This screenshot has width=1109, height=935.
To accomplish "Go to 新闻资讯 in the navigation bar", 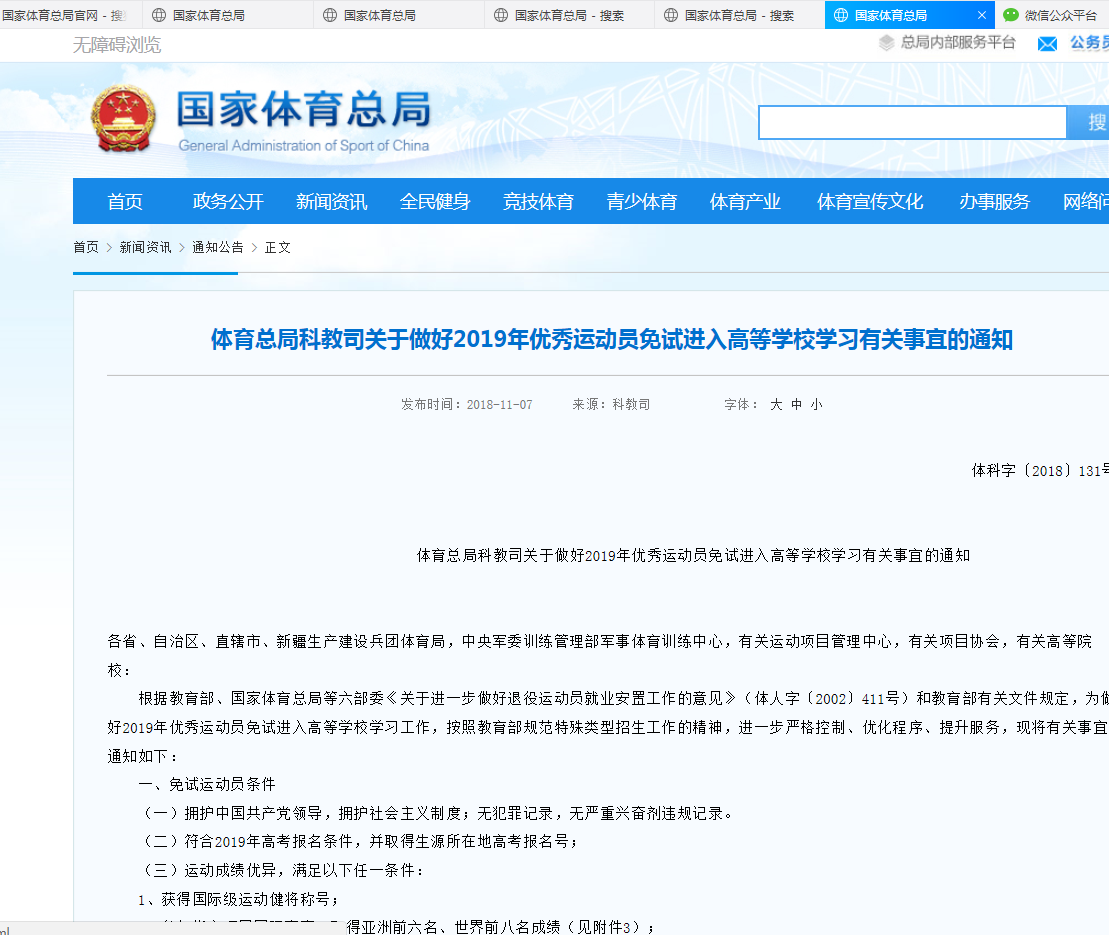I will coord(331,202).
